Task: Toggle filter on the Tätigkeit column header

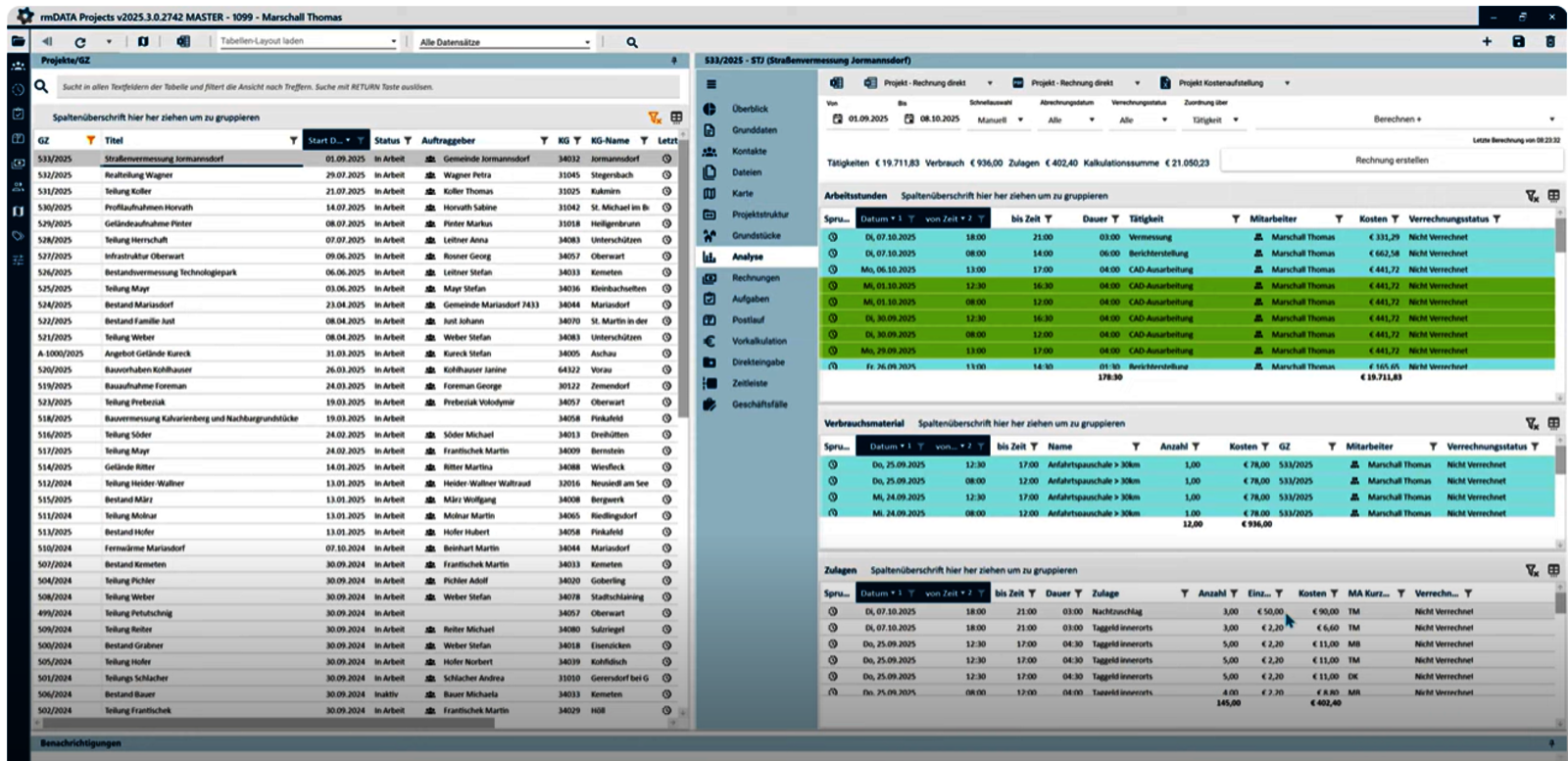Action: pos(1235,219)
